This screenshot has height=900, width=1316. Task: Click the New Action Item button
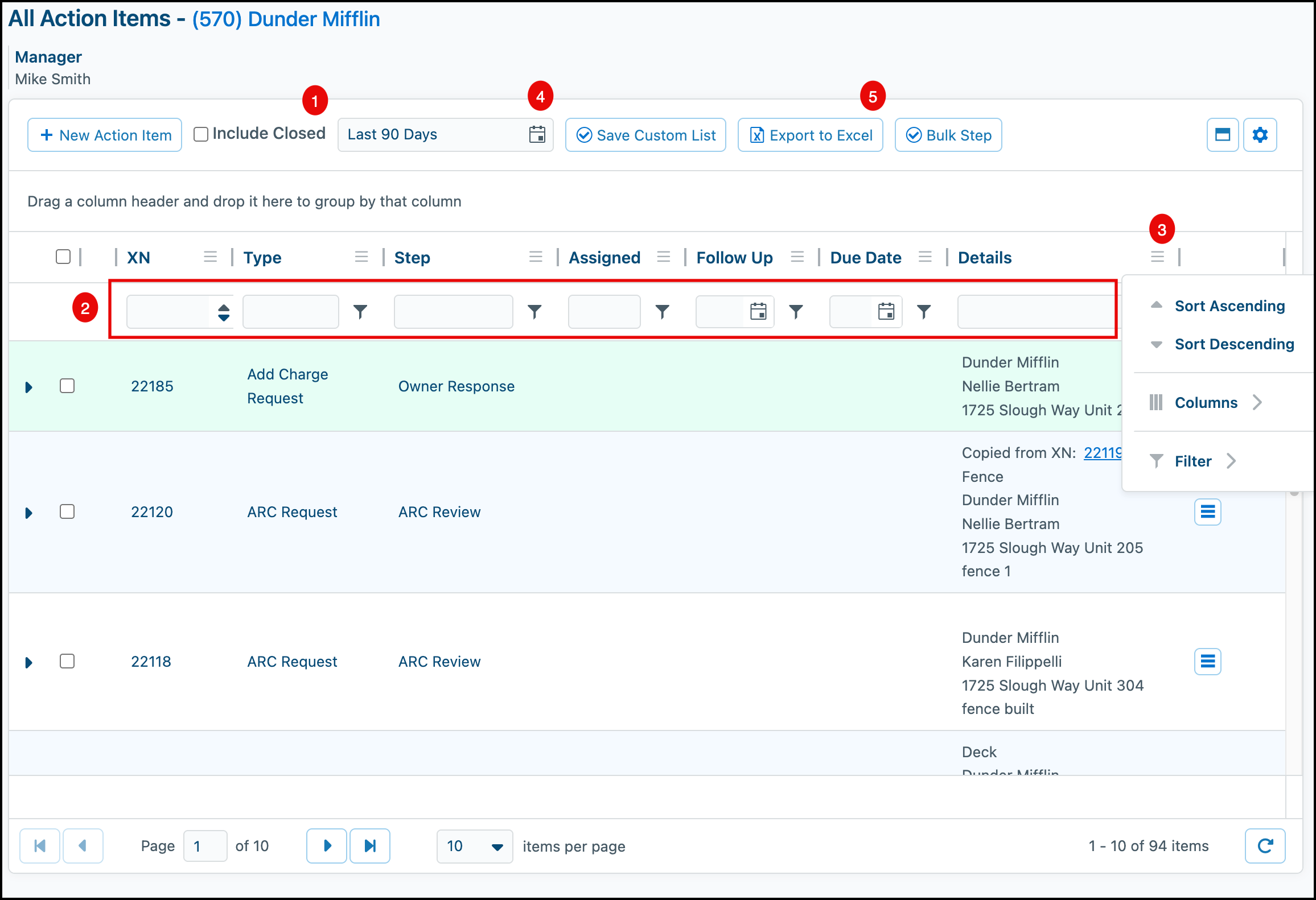point(105,135)
